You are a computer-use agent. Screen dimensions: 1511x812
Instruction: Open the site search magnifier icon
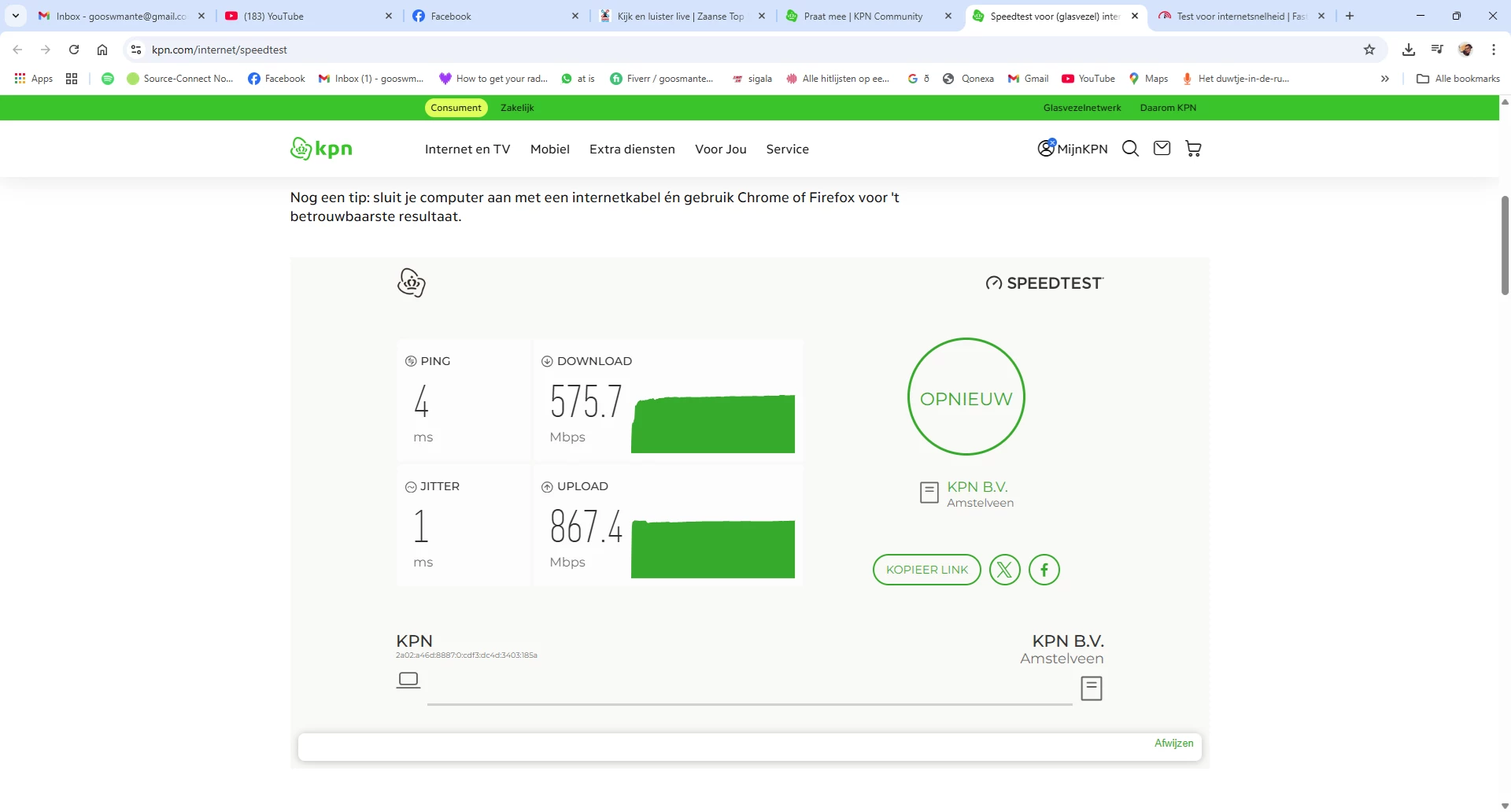click(x=1130, y=149)
